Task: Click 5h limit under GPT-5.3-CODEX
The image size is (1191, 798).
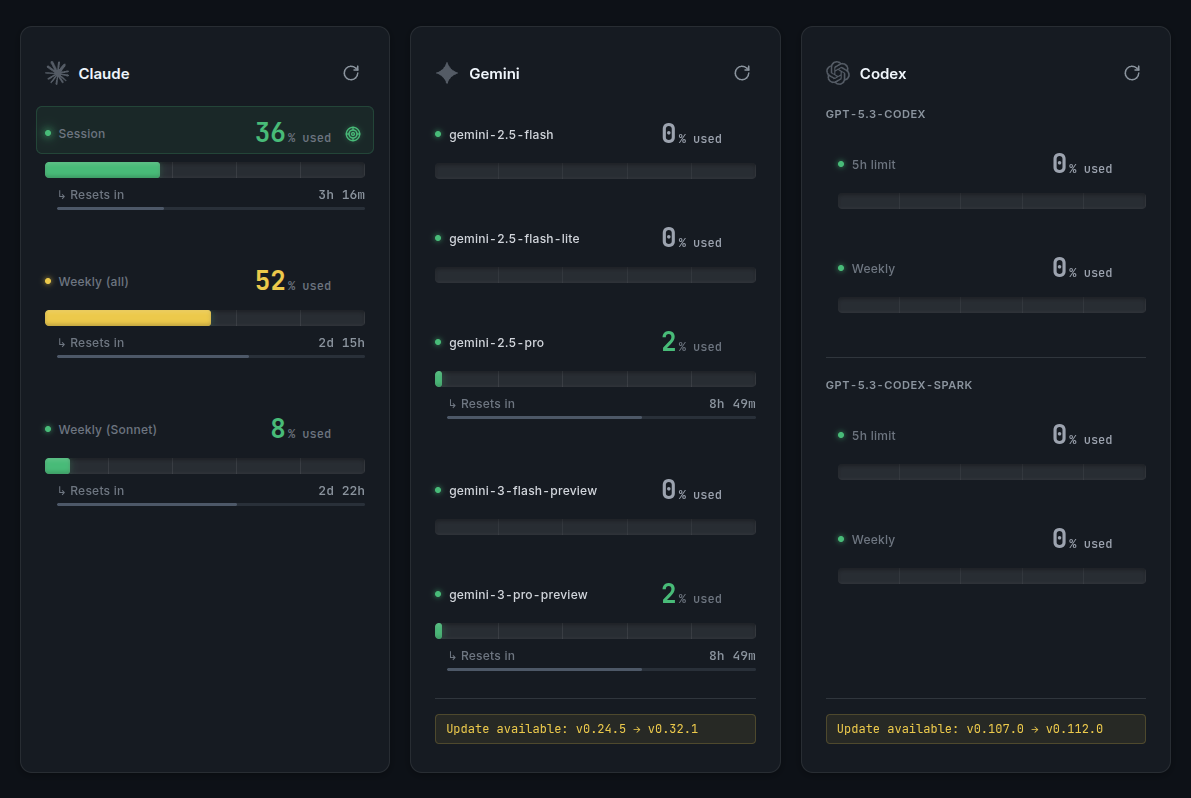Action: pyautogui.click(x=874, y=165)
